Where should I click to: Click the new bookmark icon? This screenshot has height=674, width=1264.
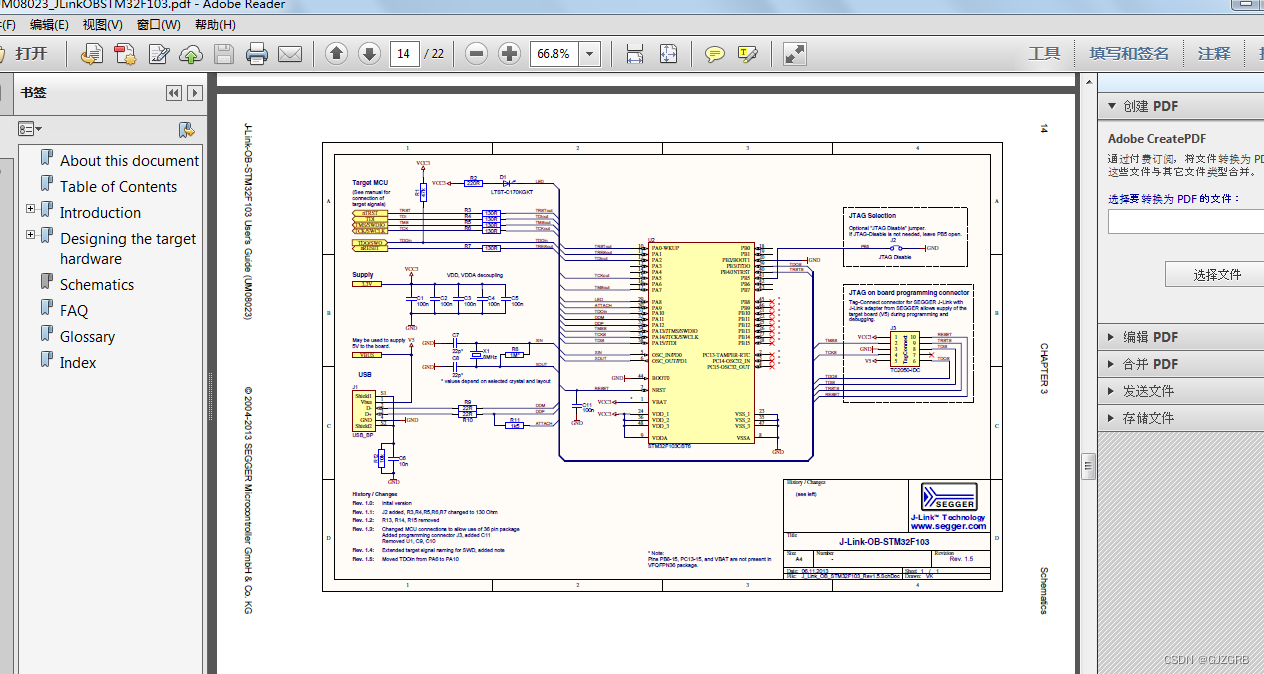186,129
